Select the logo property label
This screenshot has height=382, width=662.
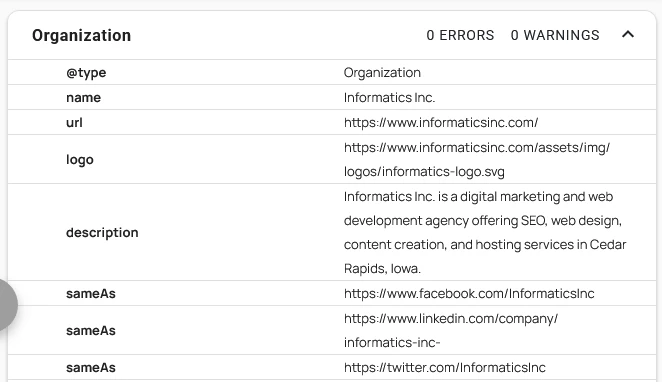(80, 160)
